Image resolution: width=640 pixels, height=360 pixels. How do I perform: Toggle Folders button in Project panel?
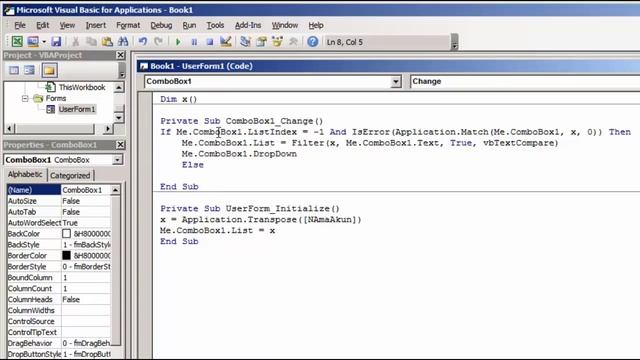[49, 70]
